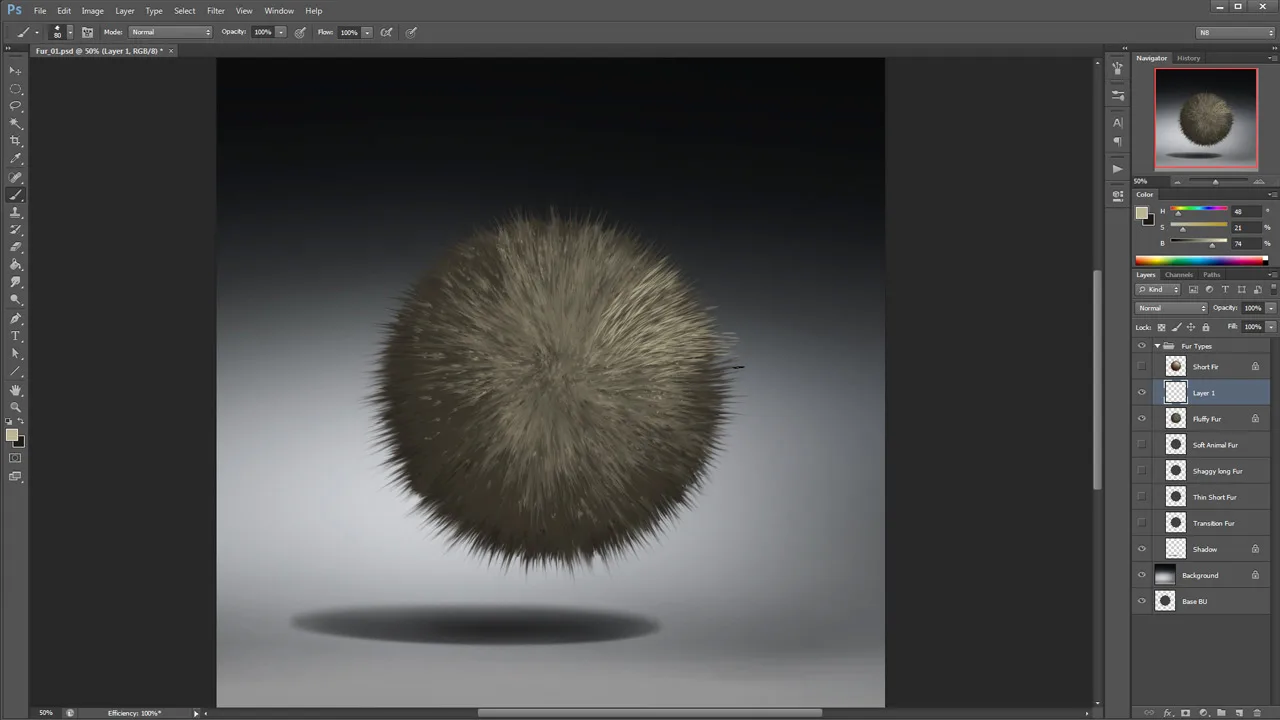Image resolution: width=1280 pixels, height=720 pixels.
Task: Select the Shaggy long Fur layer
Action: (1217, 471)
